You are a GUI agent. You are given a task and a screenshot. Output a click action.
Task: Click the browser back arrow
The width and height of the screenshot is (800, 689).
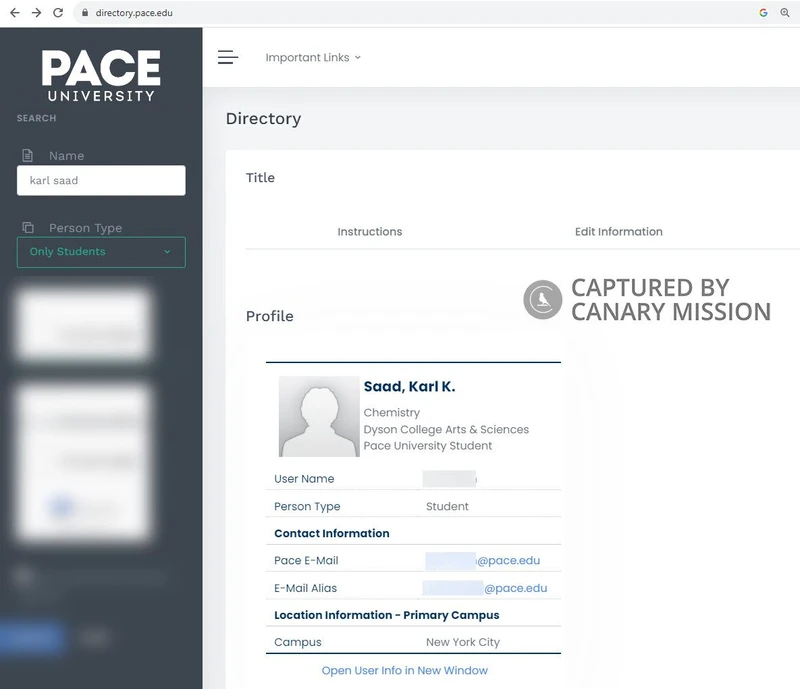pos(14,13)
